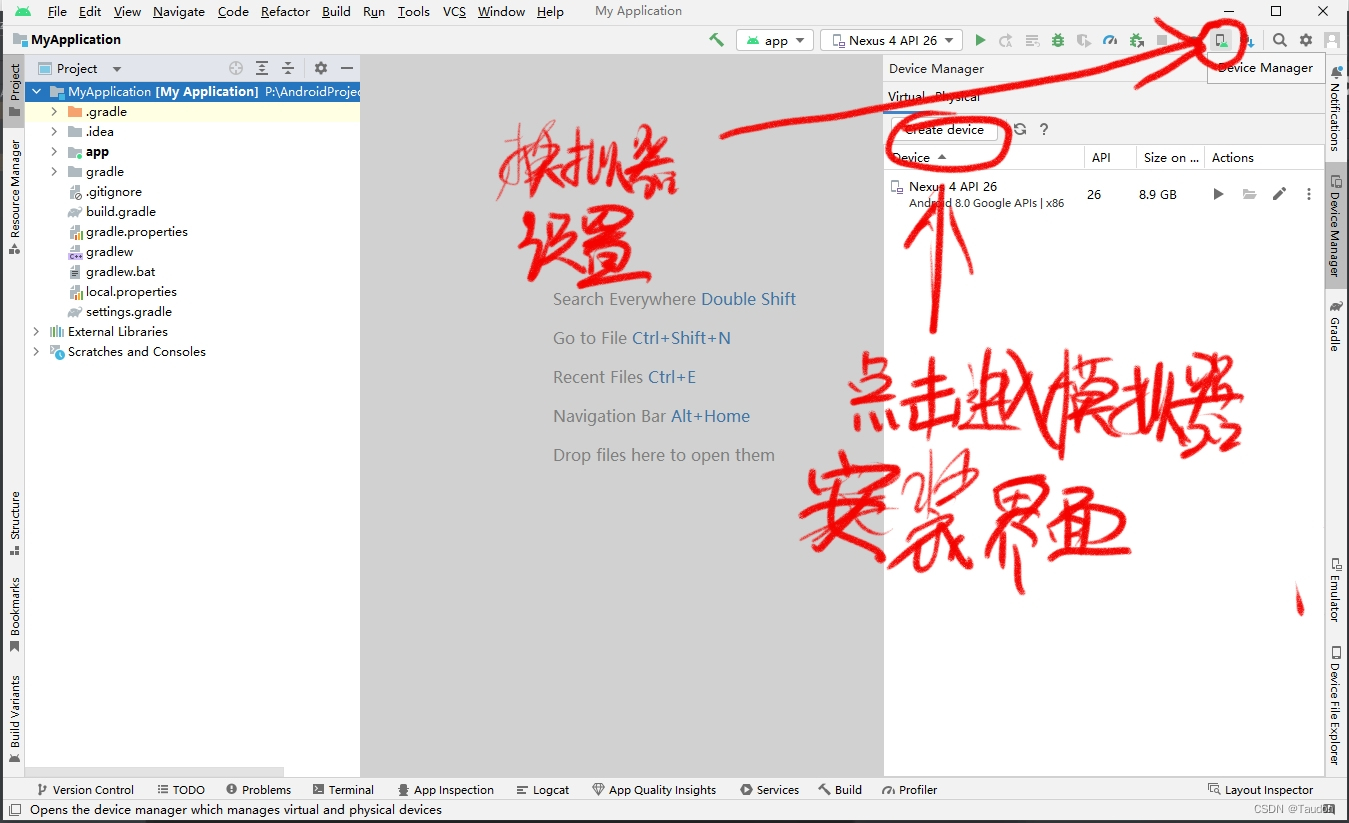Open the Layout Inspector tool window
This screenshot has height=823, width=1349.
(1260, 789)
